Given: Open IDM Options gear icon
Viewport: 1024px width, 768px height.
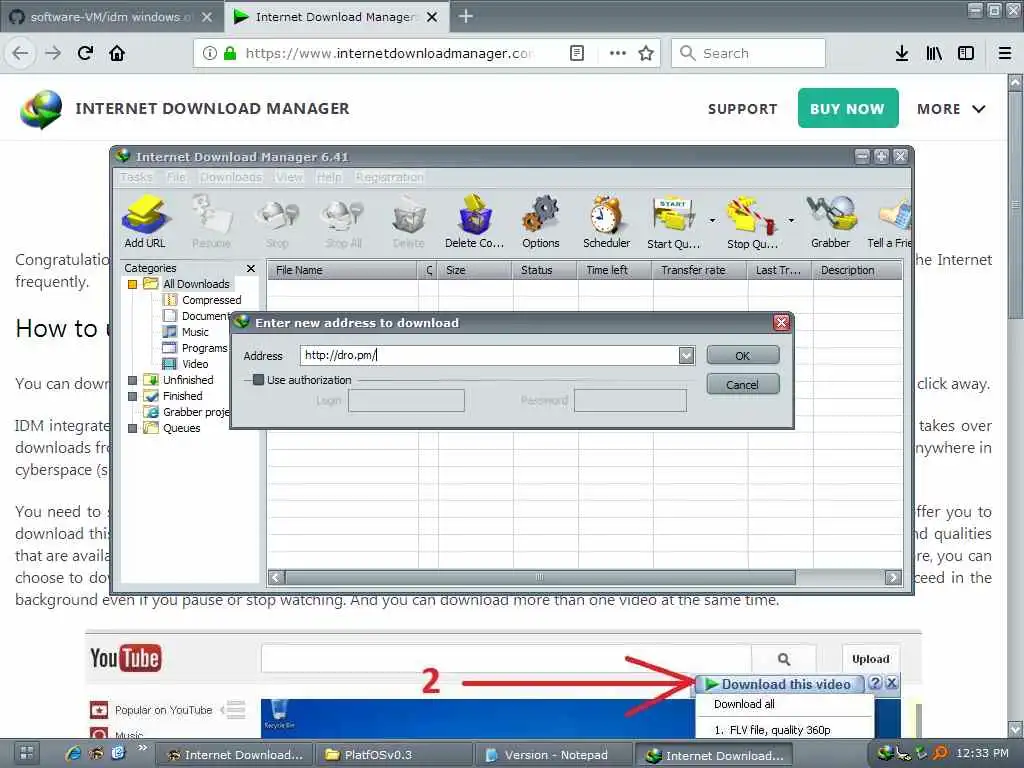Looking at the screenshot, I should (541, 222).
